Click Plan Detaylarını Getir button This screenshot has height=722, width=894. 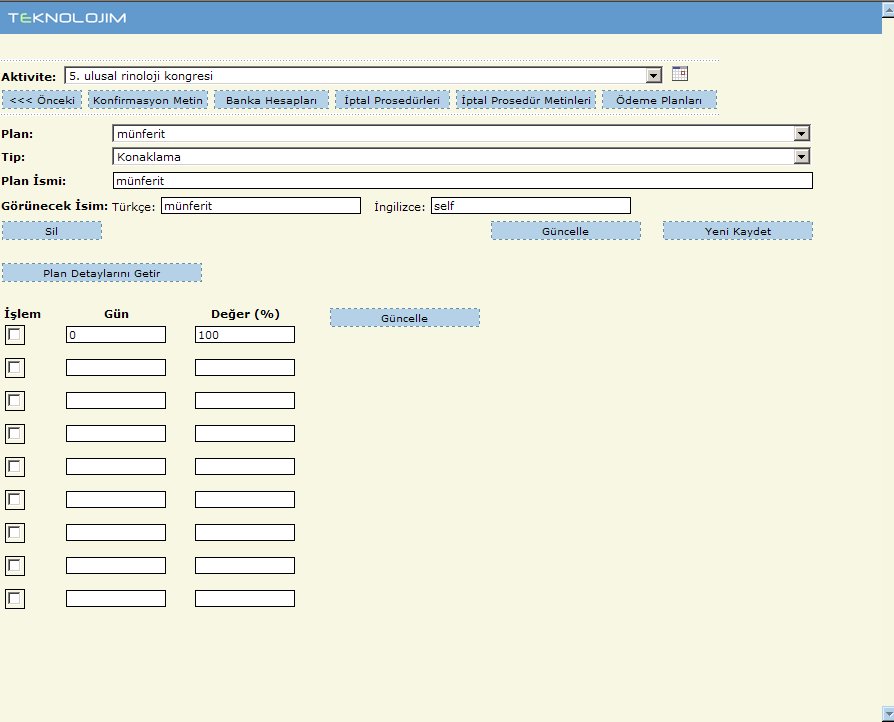102,273
